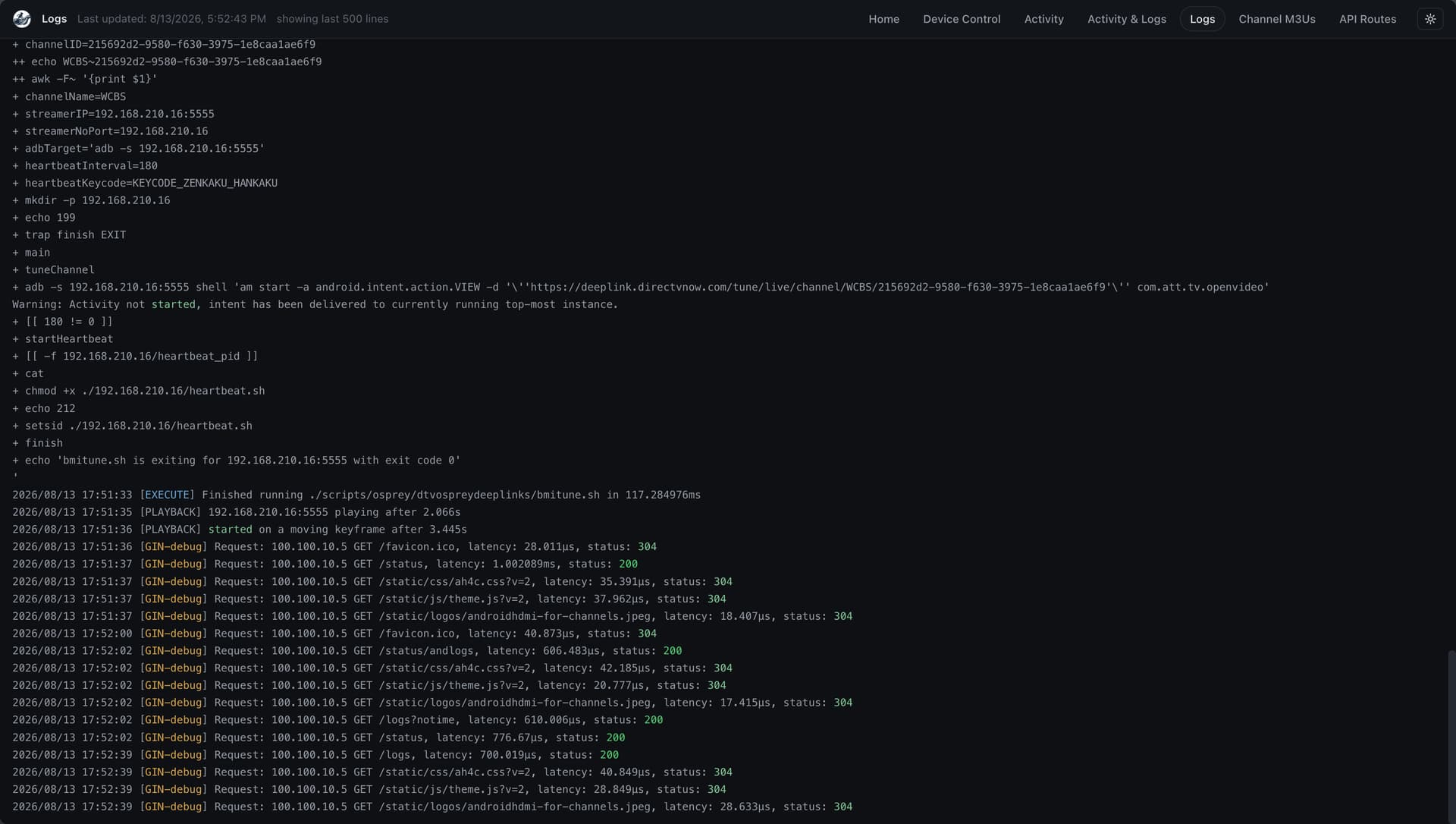Click the [PLAYBACK] started on a moving keyframe line
The width and height of the screenshot is (1456, 824).
tap(240, 530)
